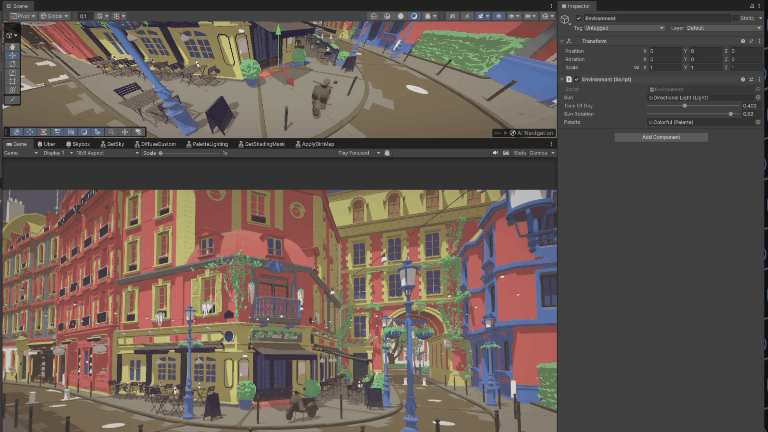The width and height of the screenshot is (768, 432).
Task: Switch to the GetShadingMask tab
Action: click(262, 144)
